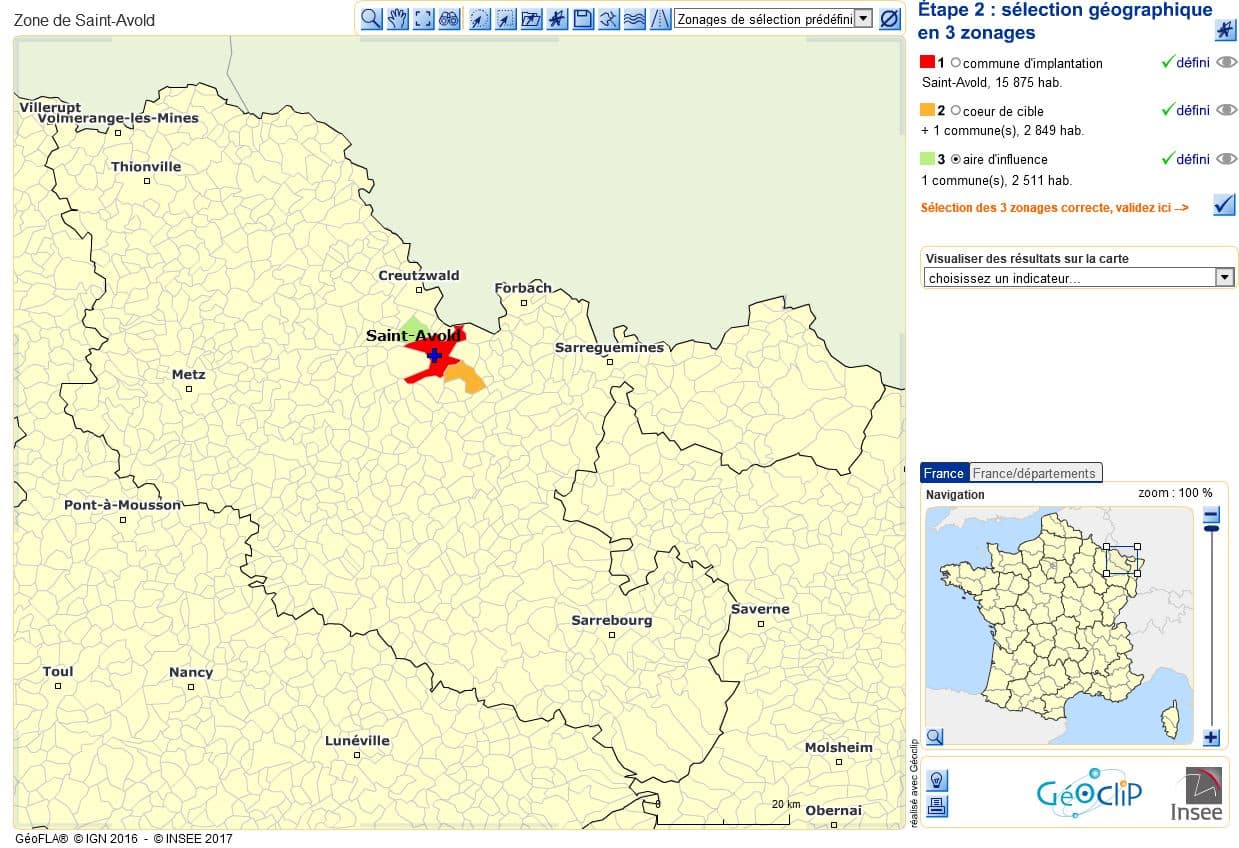Select the commune d'implantation radio button
1239x848 pixels.
point(956,63)
